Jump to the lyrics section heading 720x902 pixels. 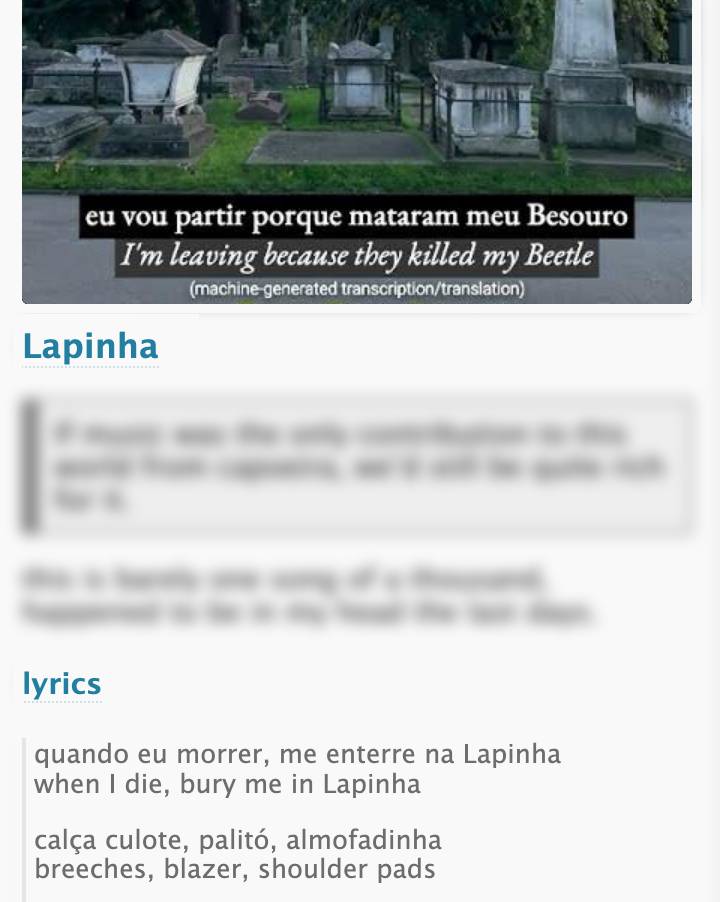tap(62, 684)
